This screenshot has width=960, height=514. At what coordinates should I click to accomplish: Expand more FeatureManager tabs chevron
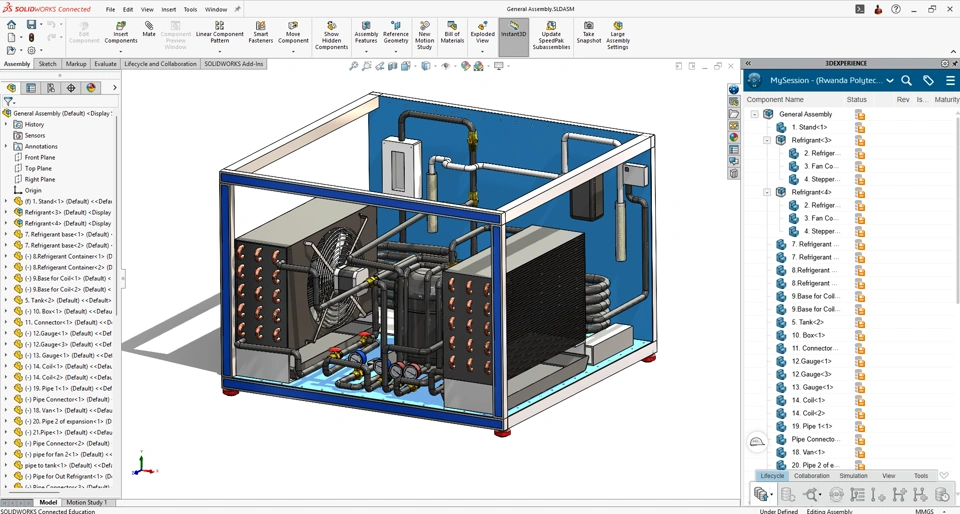coord(114,88)
